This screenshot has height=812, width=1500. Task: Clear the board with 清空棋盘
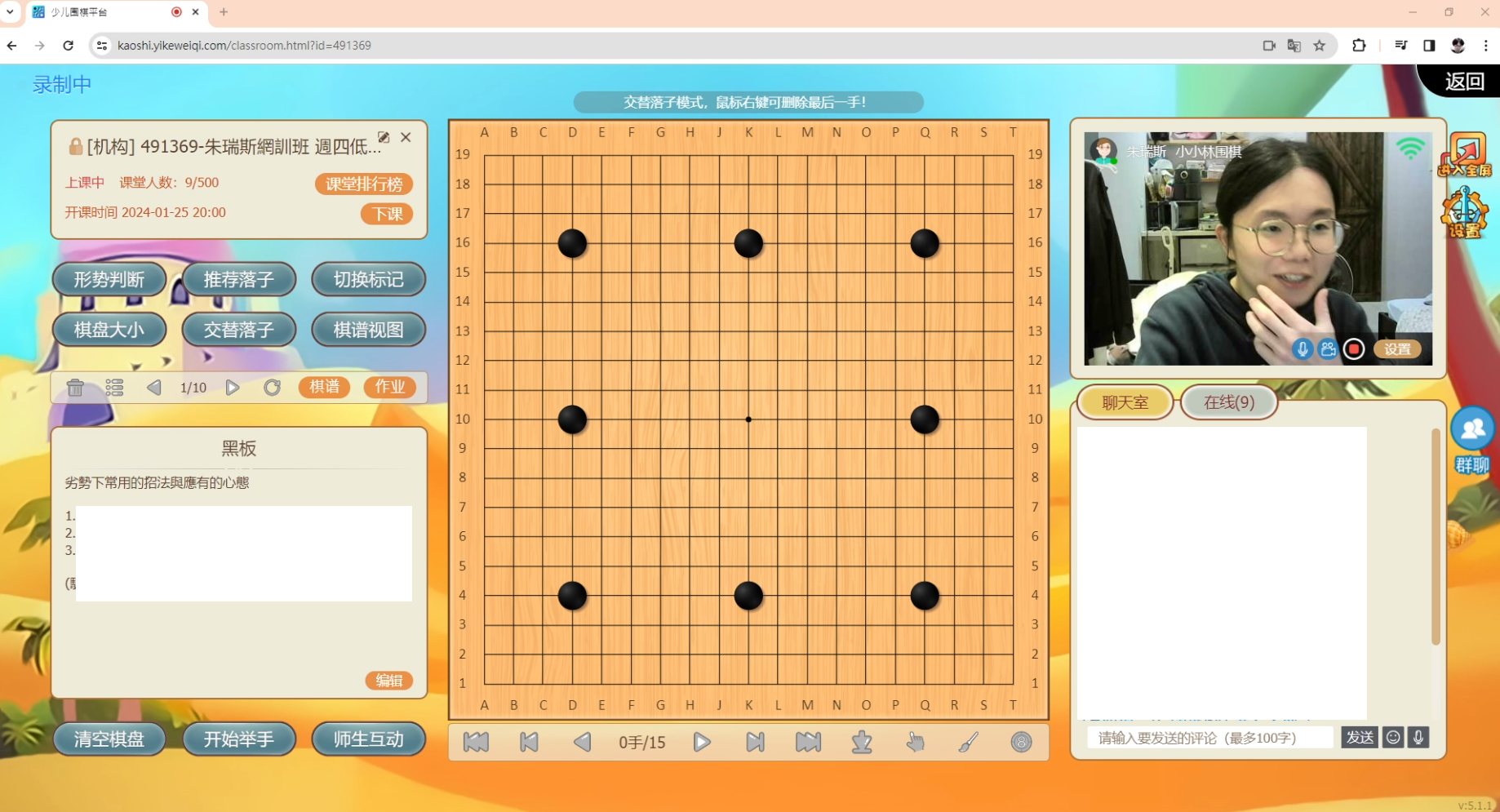coord(109,739)
